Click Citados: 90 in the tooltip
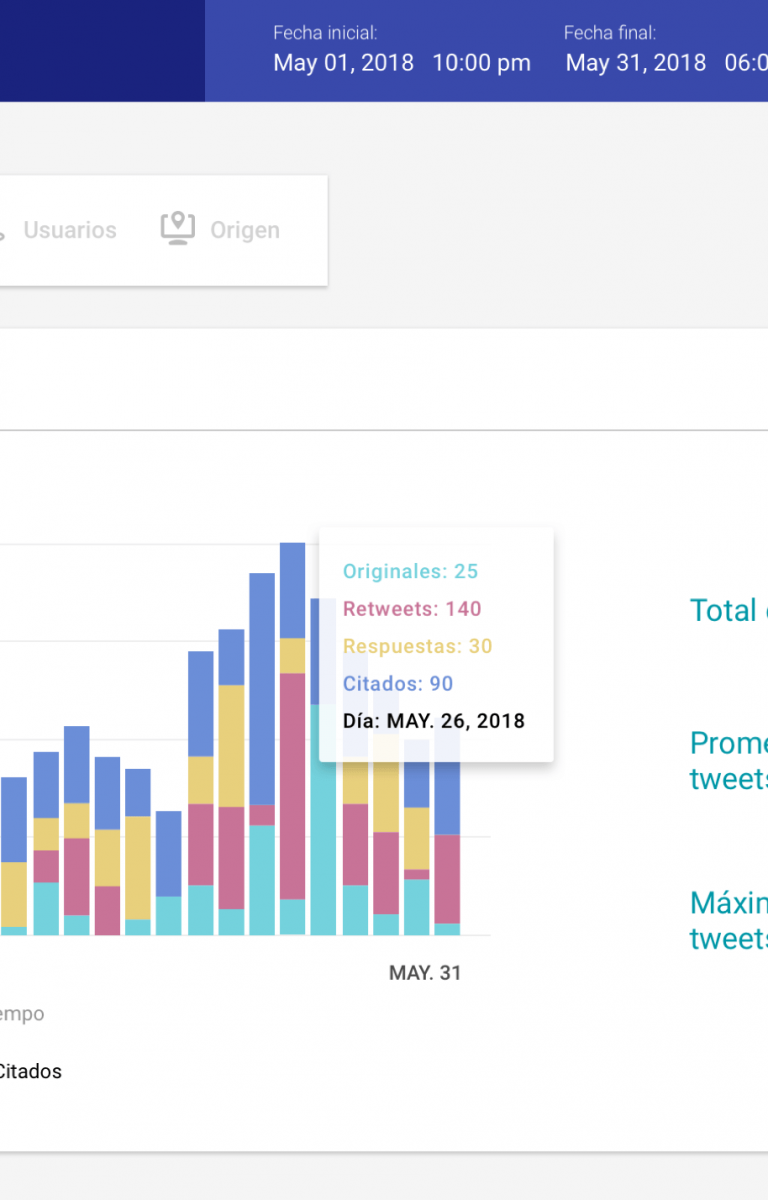 coord(397,684)
